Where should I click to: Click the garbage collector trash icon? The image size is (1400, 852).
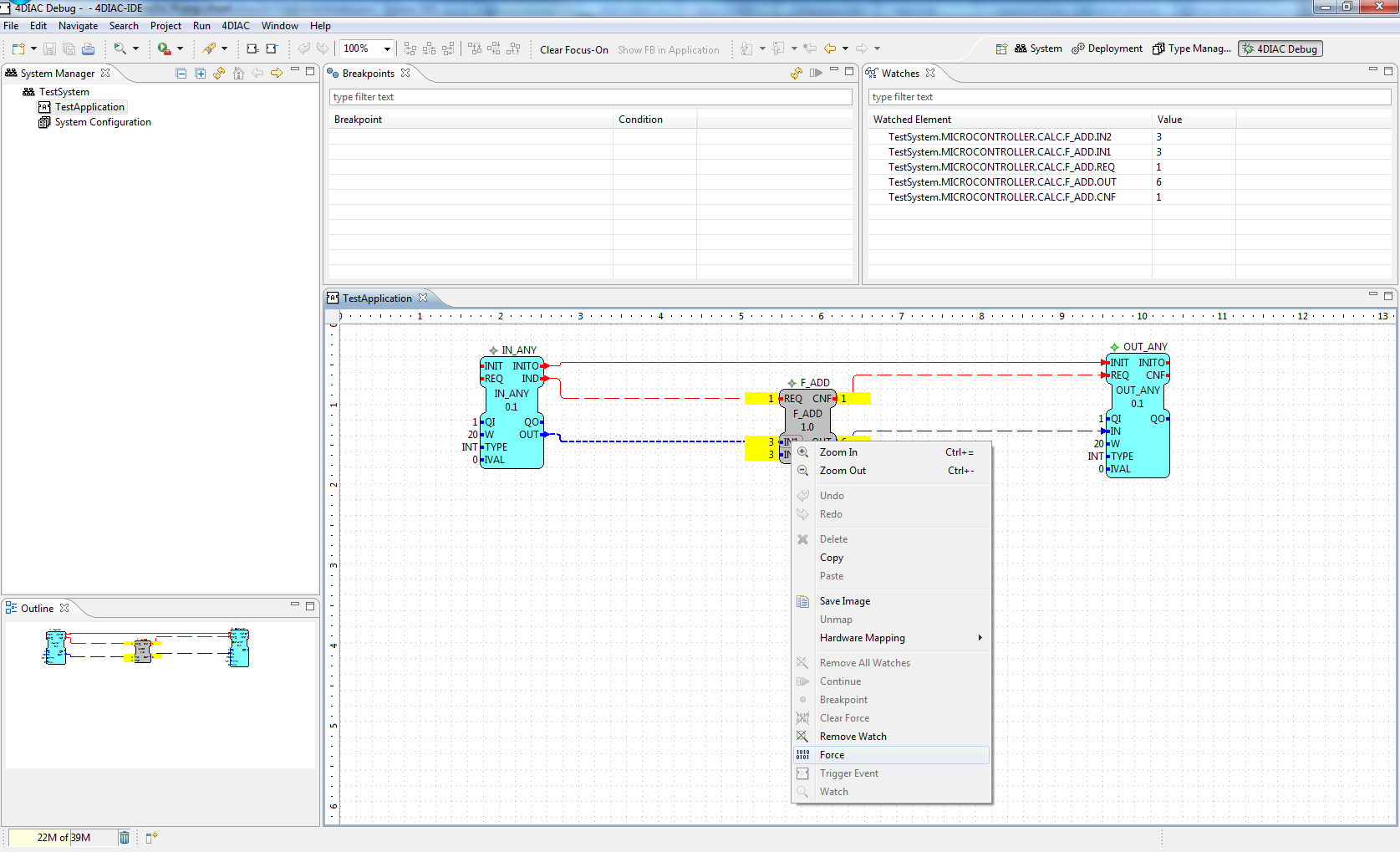(125, 837)
